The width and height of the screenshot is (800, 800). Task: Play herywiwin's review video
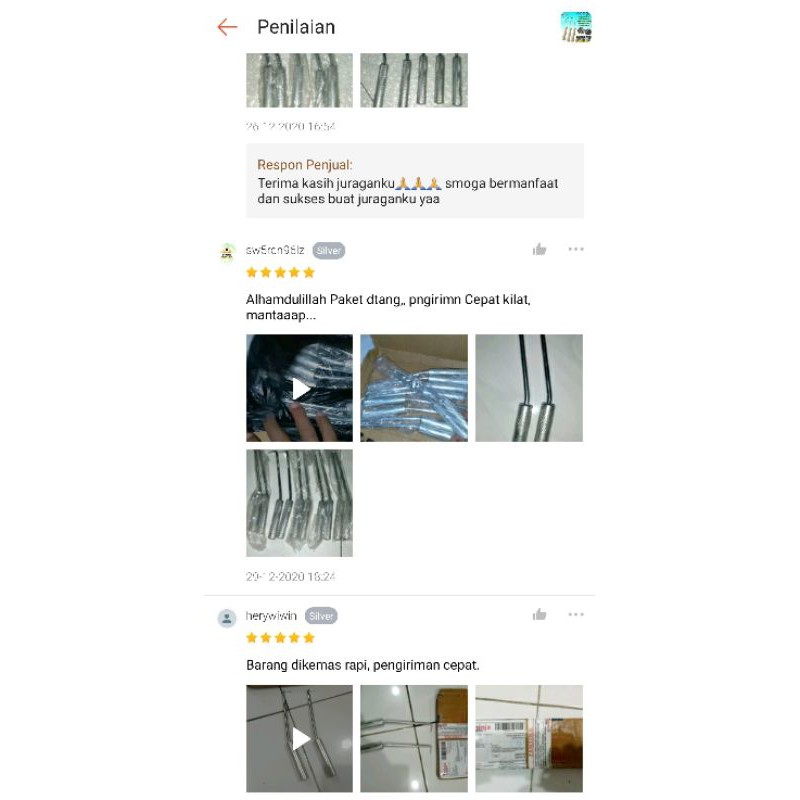(x=299, y=739)
